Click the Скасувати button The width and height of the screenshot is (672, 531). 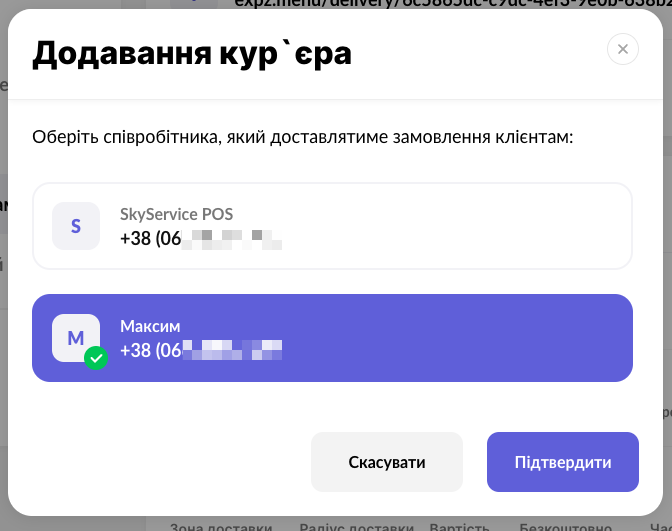point(386,462)
